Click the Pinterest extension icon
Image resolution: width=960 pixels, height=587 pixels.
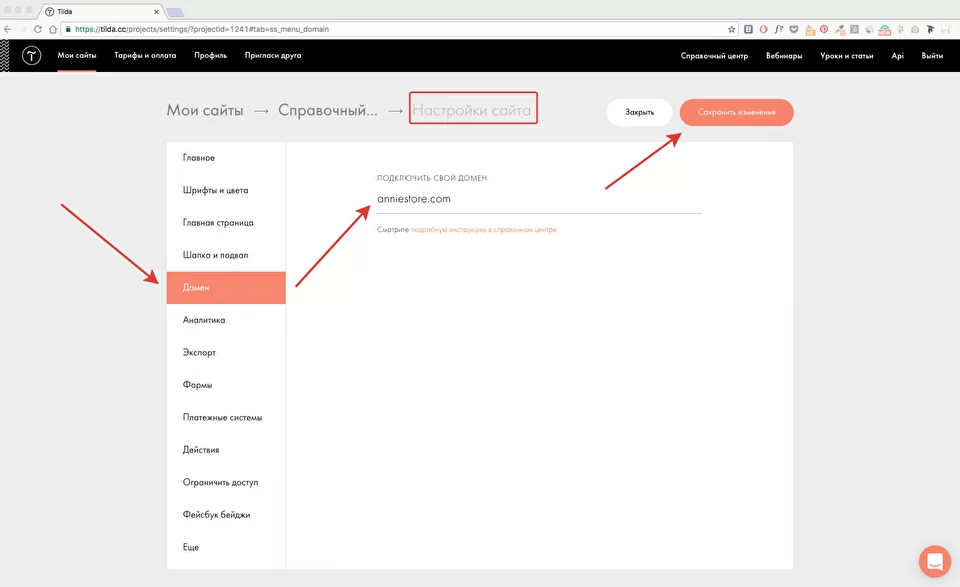(x=824, y=29)
